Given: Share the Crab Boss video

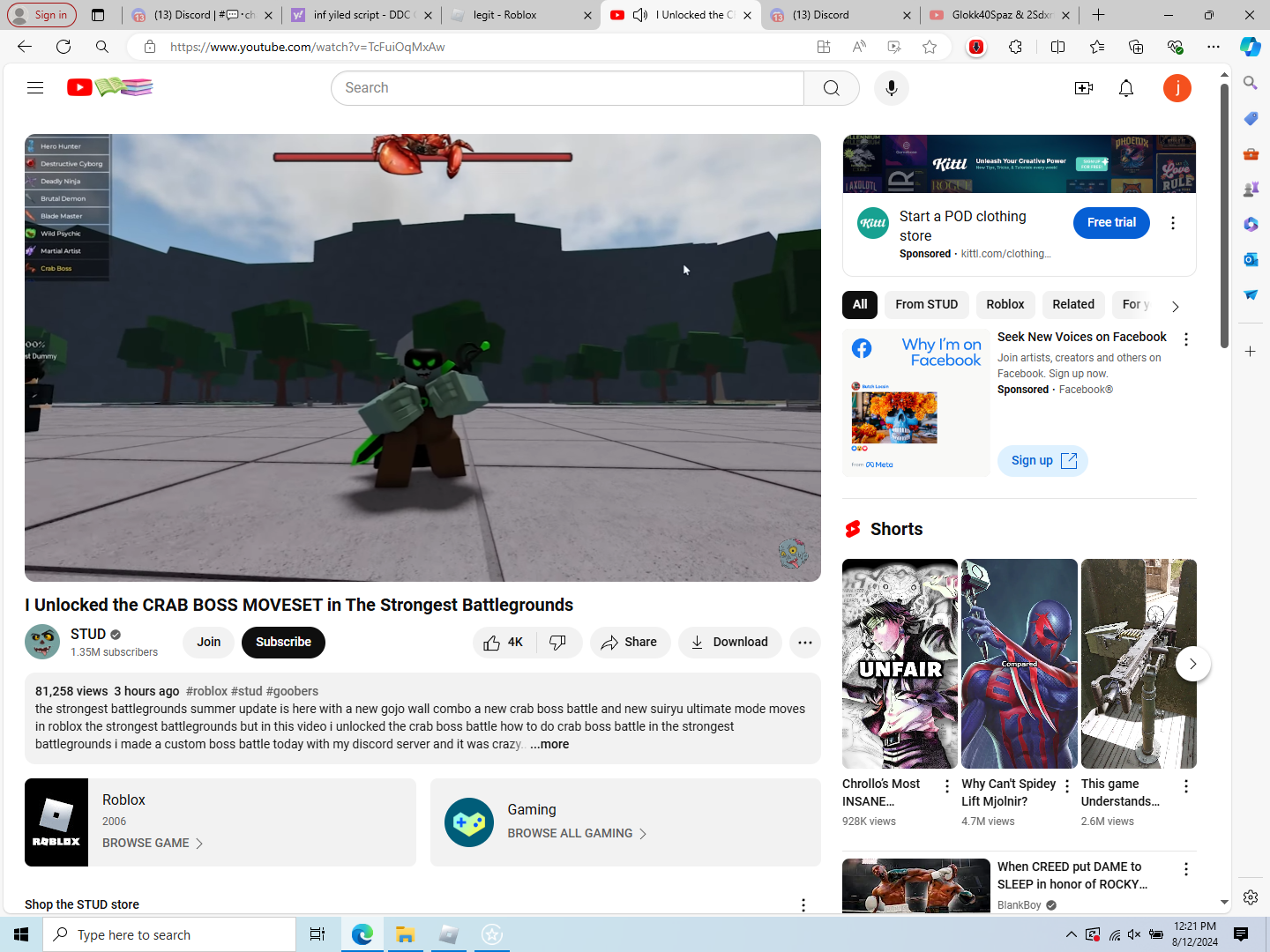Looking at the screenshot, I should click(630, 643).
